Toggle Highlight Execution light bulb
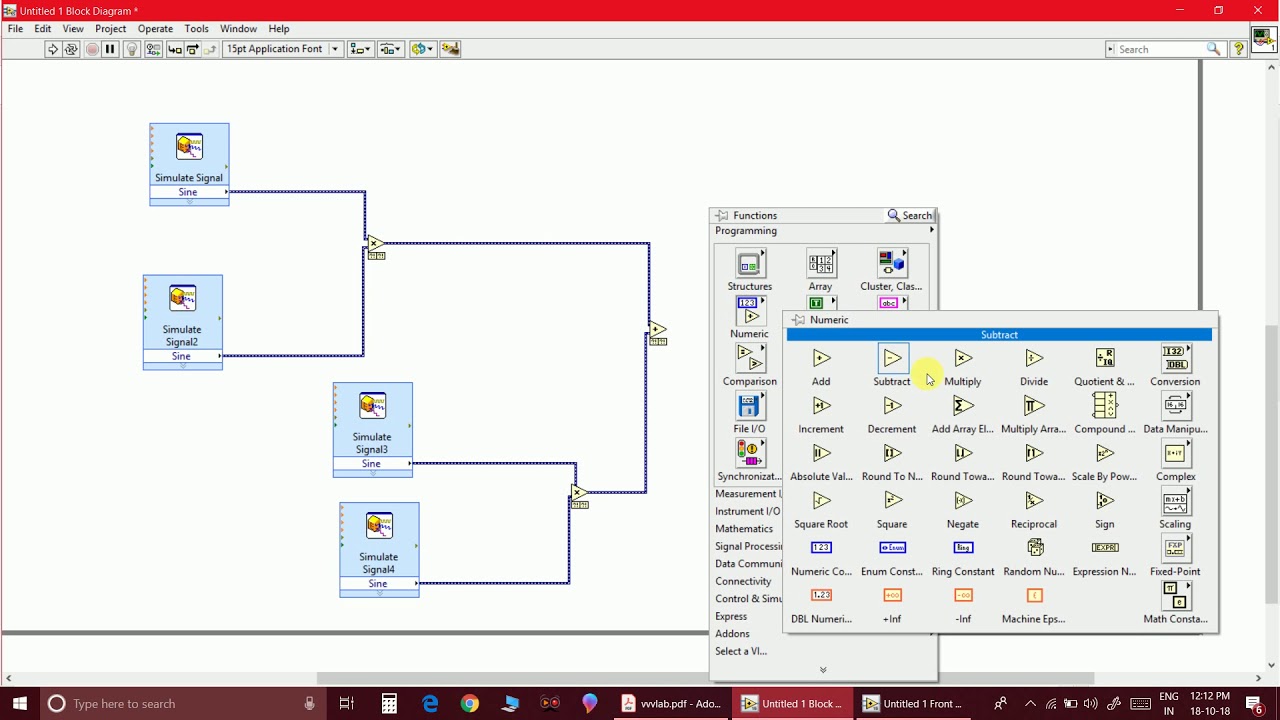The height and width of the screenshot is (720, 1280). pyautogui.click(x=131, y=49)
